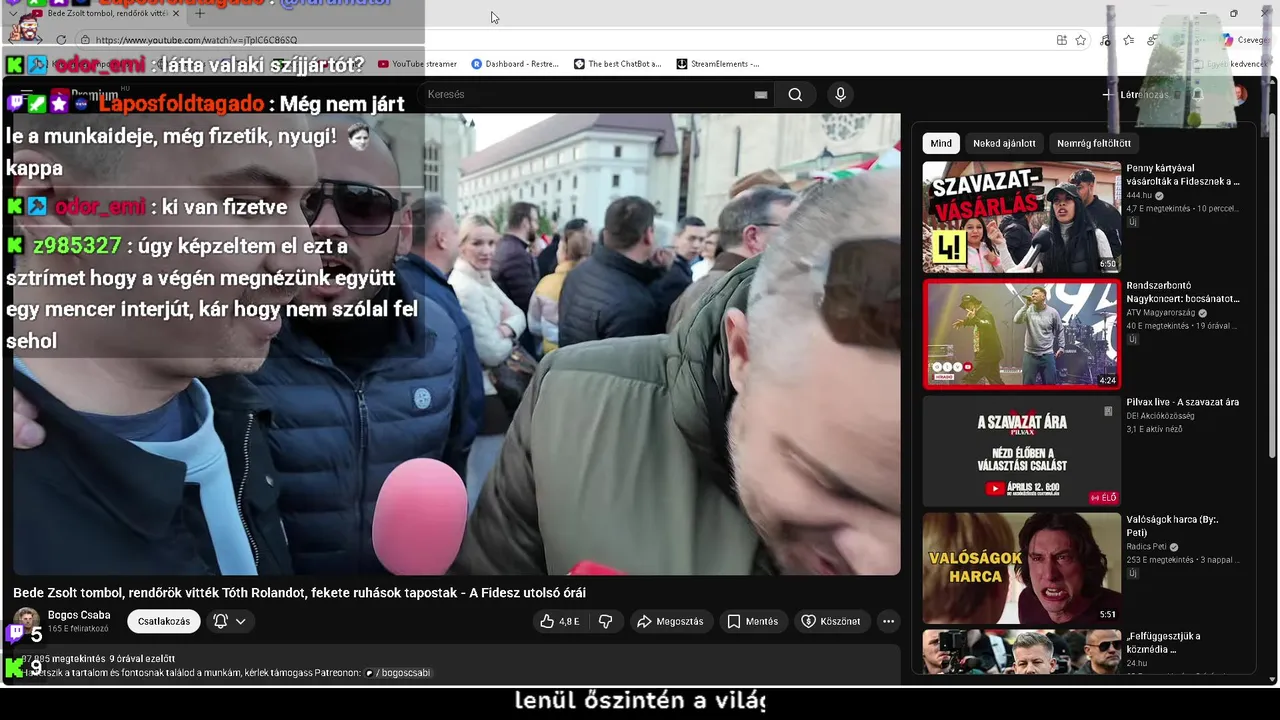
Task: Reload the YouTube page
Action: pyautogui.click(x=61, y=40)
